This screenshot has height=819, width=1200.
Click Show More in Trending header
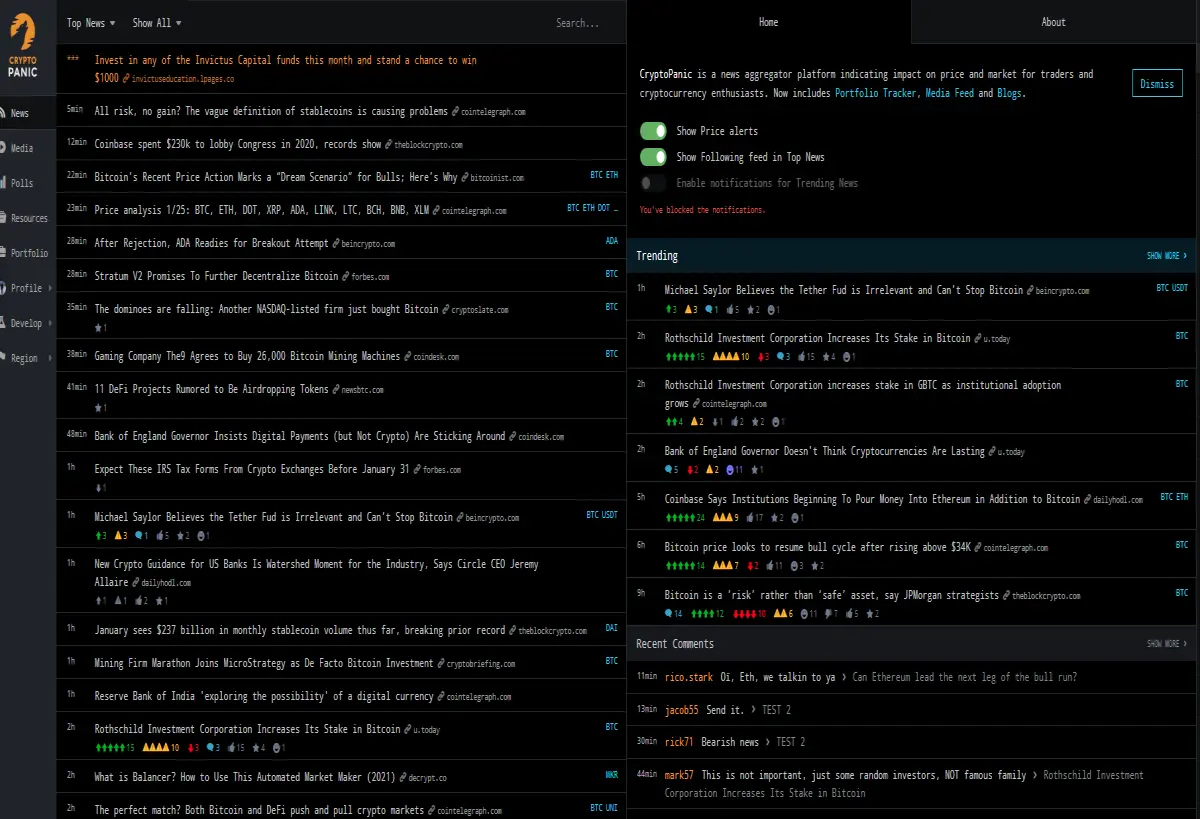coord(1167,256)
